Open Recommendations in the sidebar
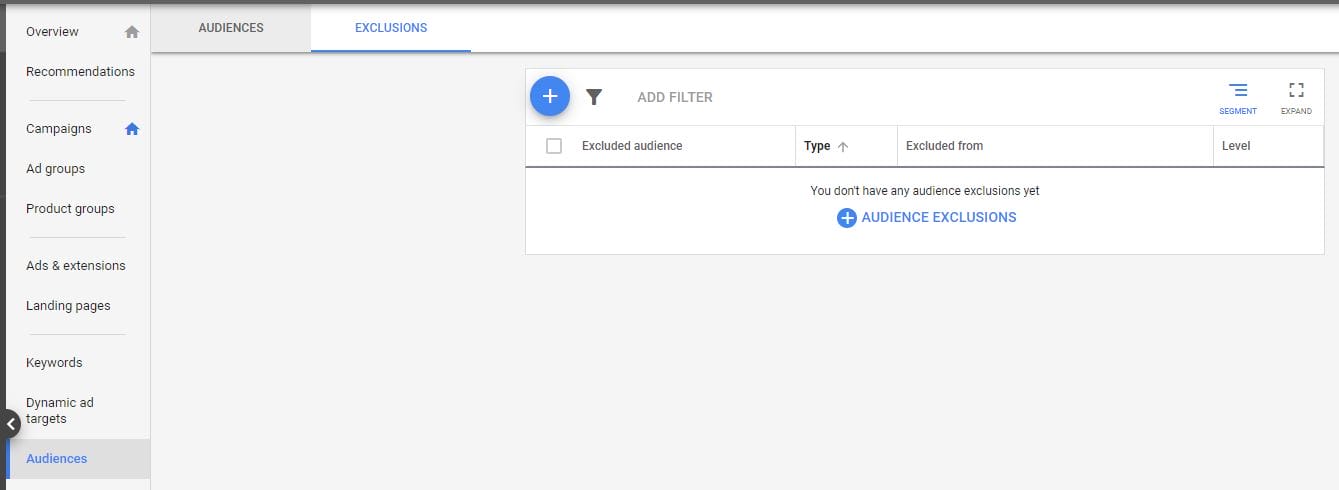The width and height of the screenshot is (1339, 490). pyautogui.click(x=80, y=72)
